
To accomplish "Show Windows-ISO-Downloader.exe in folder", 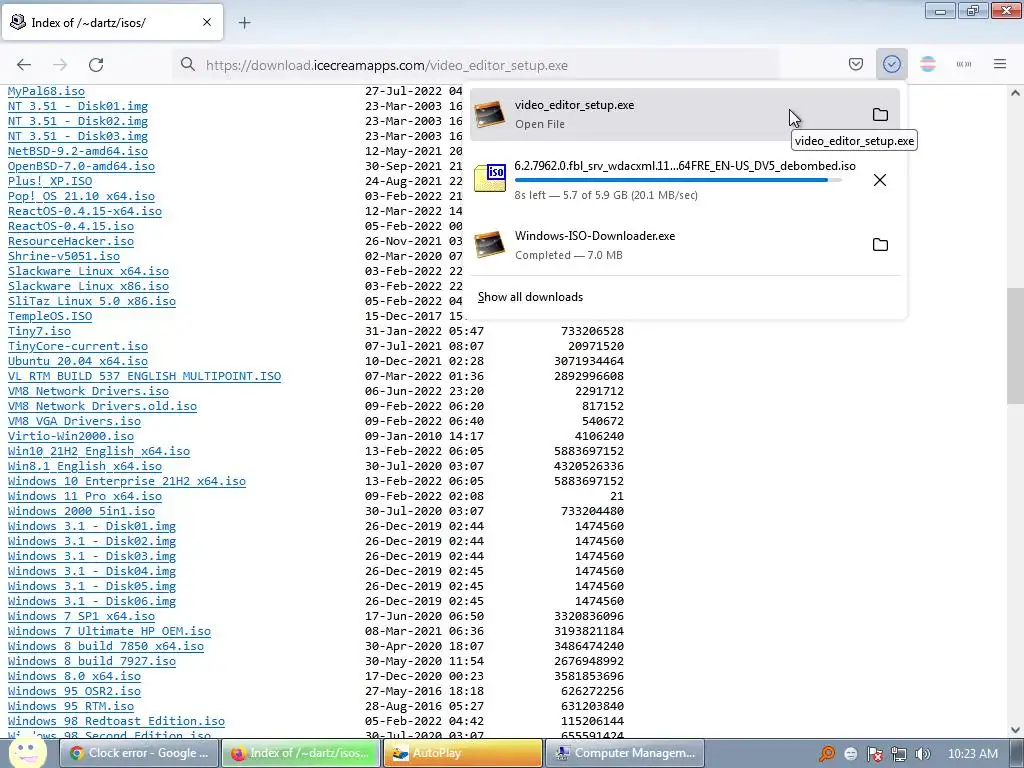I will coord(880,245).
